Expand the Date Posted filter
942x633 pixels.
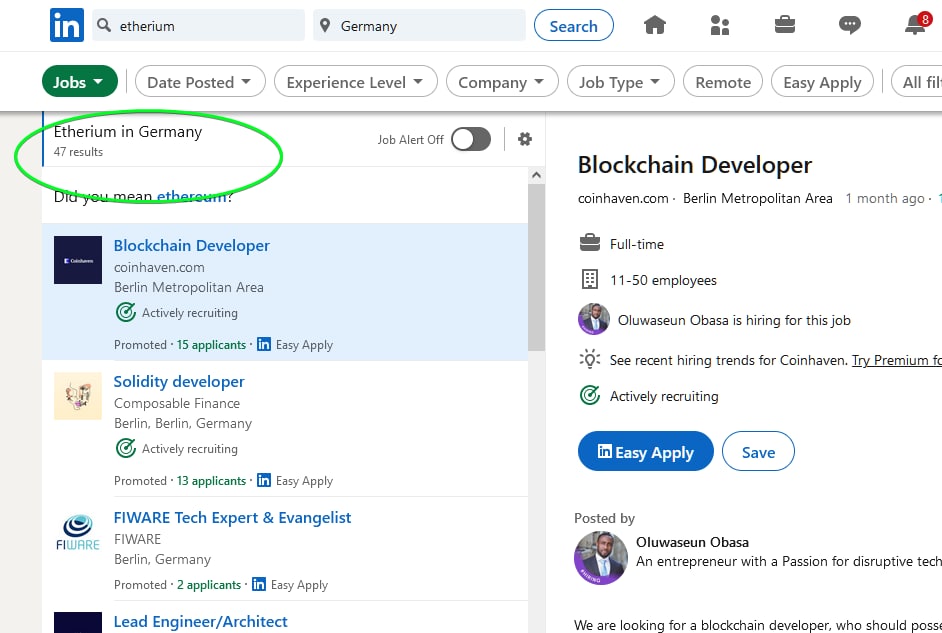point(199,82)
